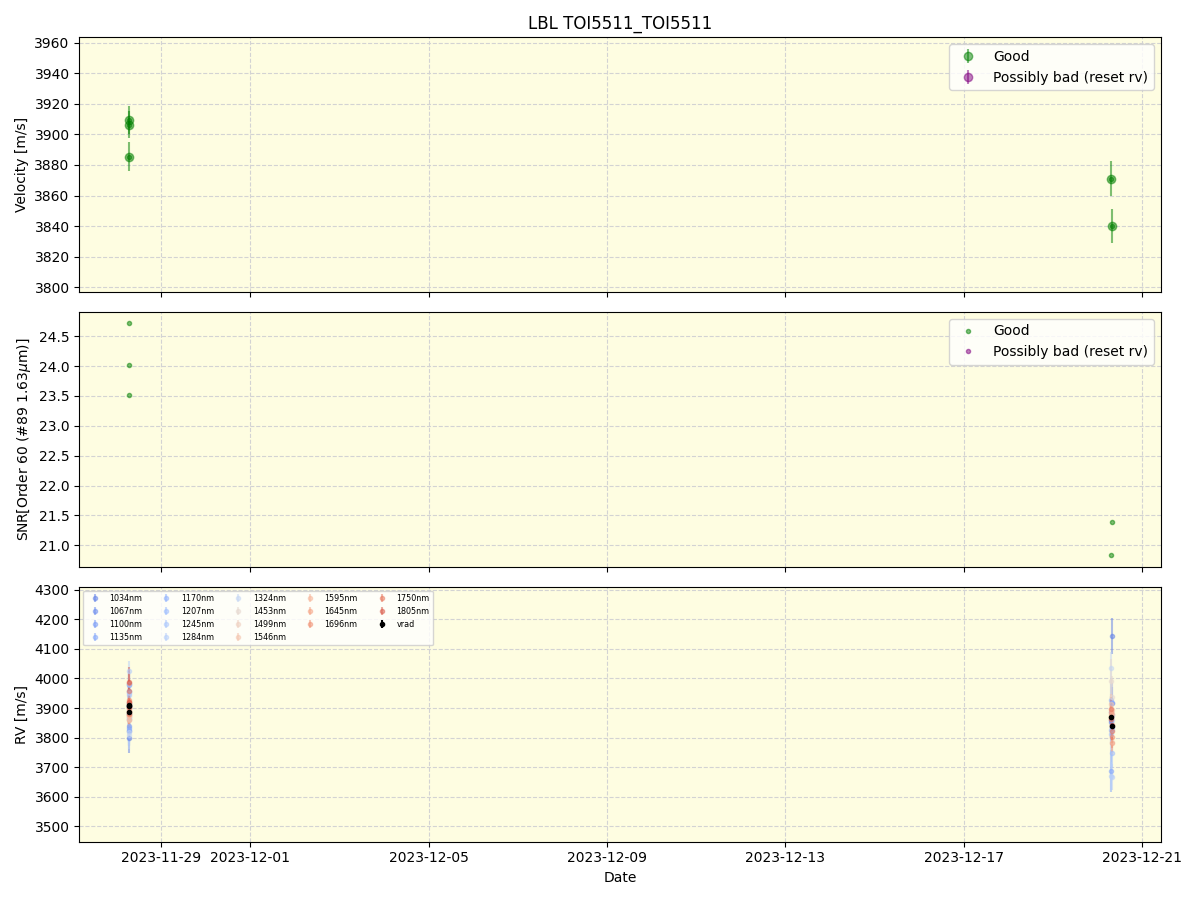Click the 3960 tick on Velocity axis

click(52, 44)
